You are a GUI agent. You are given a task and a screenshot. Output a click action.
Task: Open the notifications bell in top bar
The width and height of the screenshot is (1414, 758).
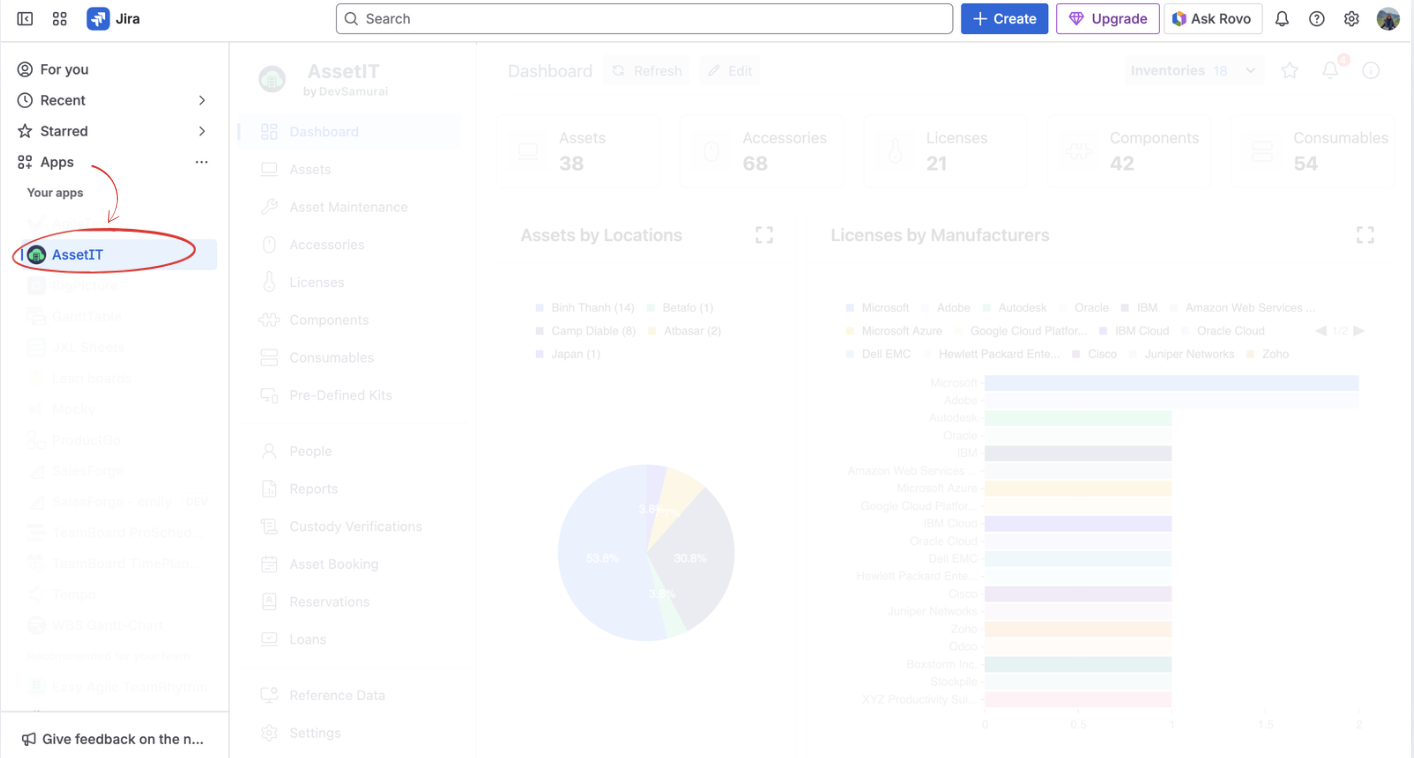[x=1282, y=19]
